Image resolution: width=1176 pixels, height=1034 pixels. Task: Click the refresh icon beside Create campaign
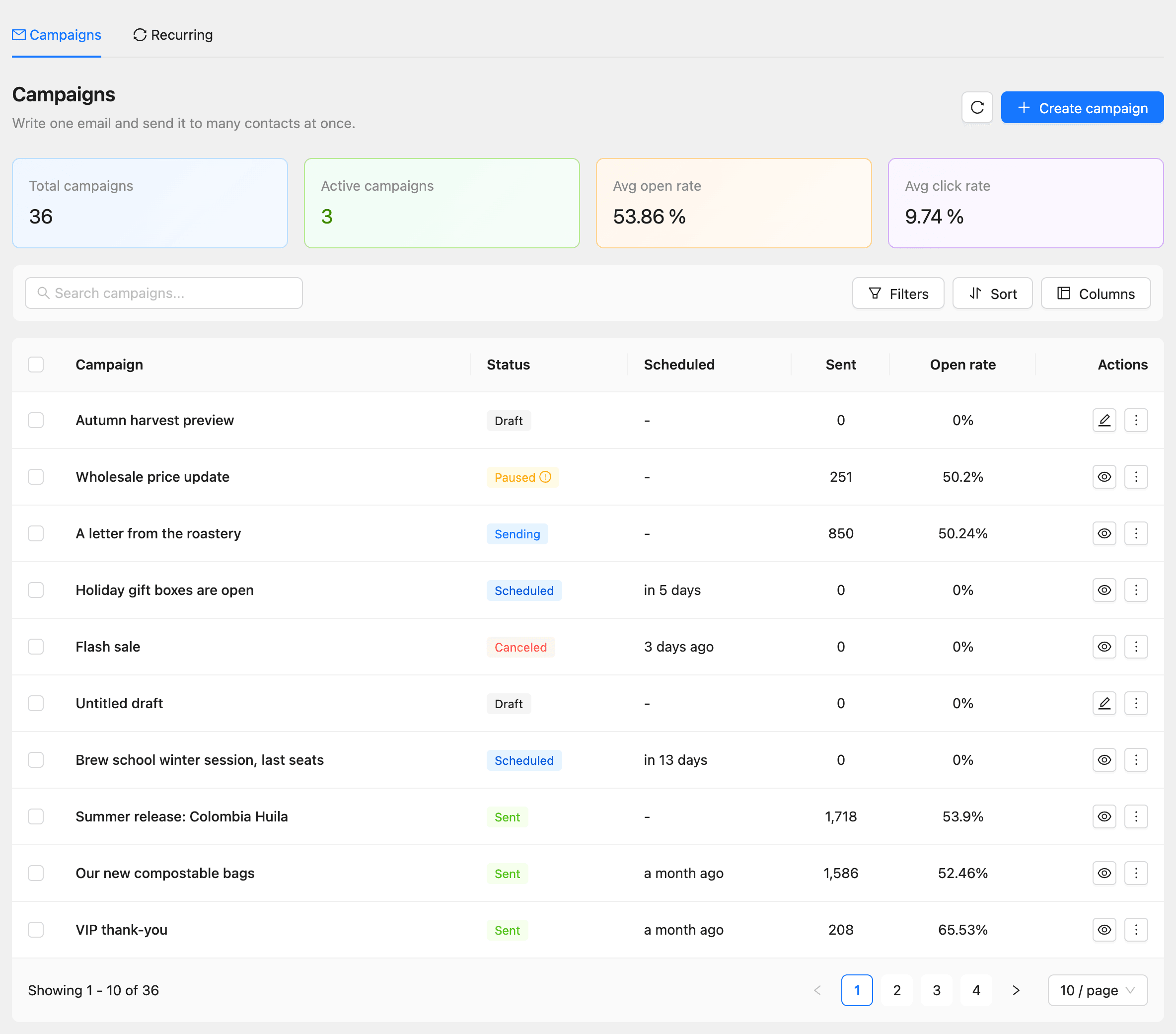pyautogui.click(x=977, y=108)
